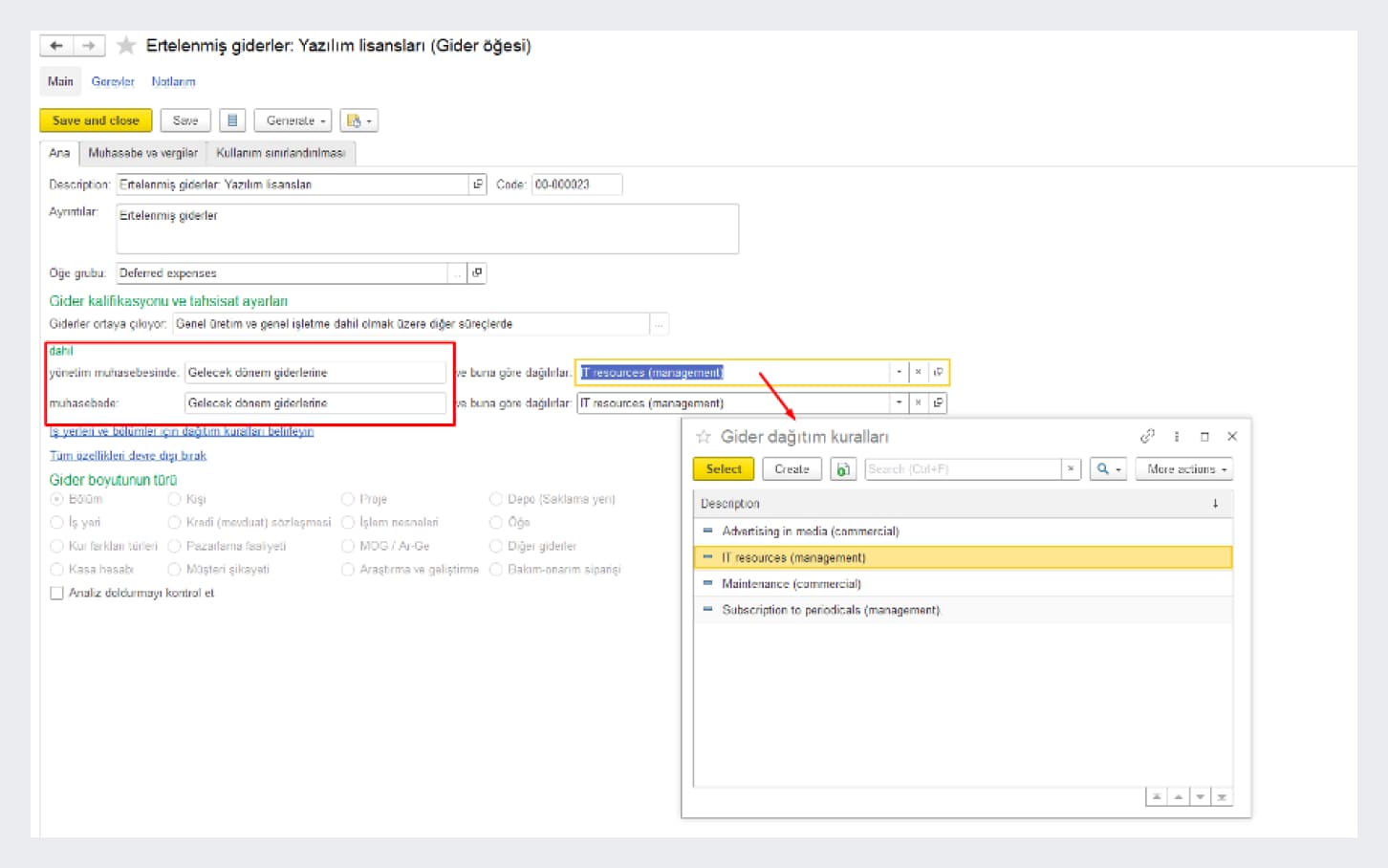Select the İş yeri radio button
This screenshot has height=868, width=1388.
57,523
